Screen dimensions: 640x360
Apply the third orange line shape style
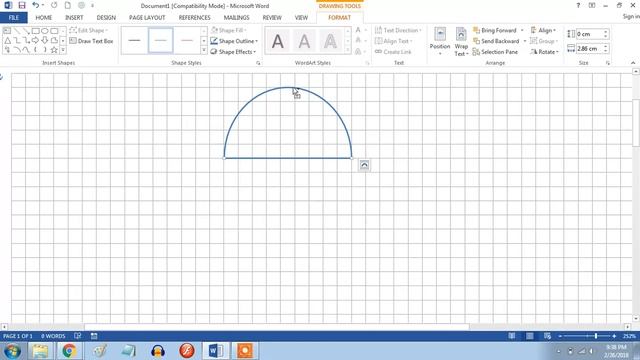click(x=187, y=40)
